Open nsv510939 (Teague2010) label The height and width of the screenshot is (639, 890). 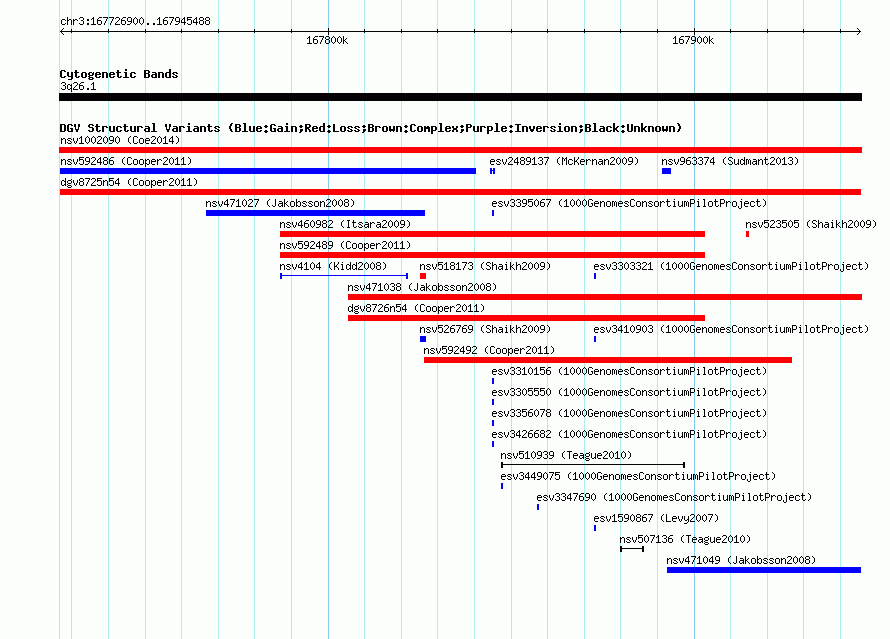pyautogui.click(x=566, y=455)
